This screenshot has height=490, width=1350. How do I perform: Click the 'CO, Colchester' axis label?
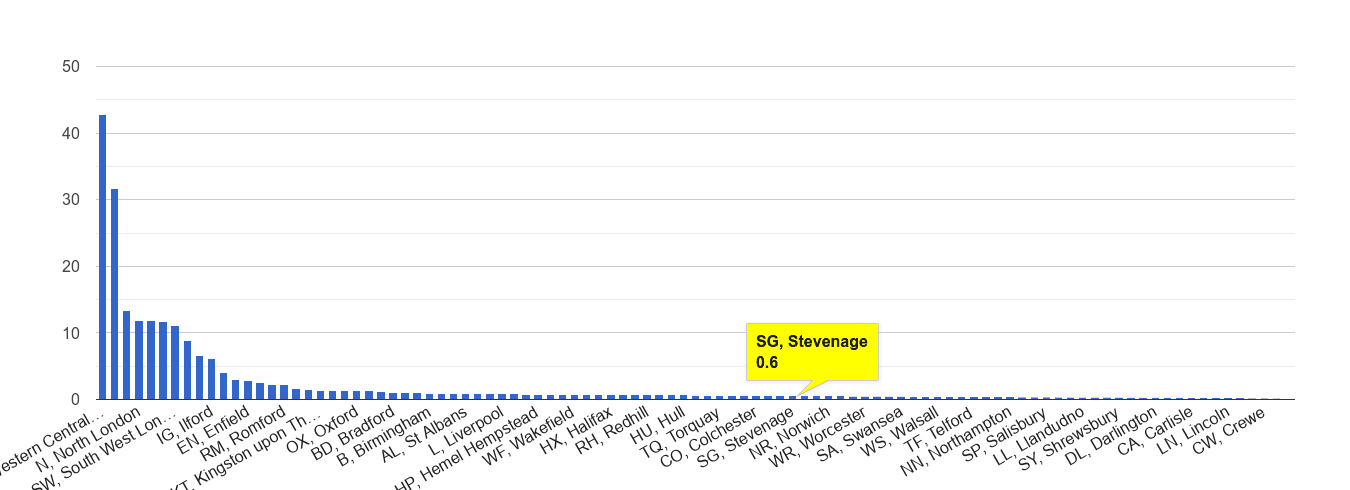coord(710,436)
